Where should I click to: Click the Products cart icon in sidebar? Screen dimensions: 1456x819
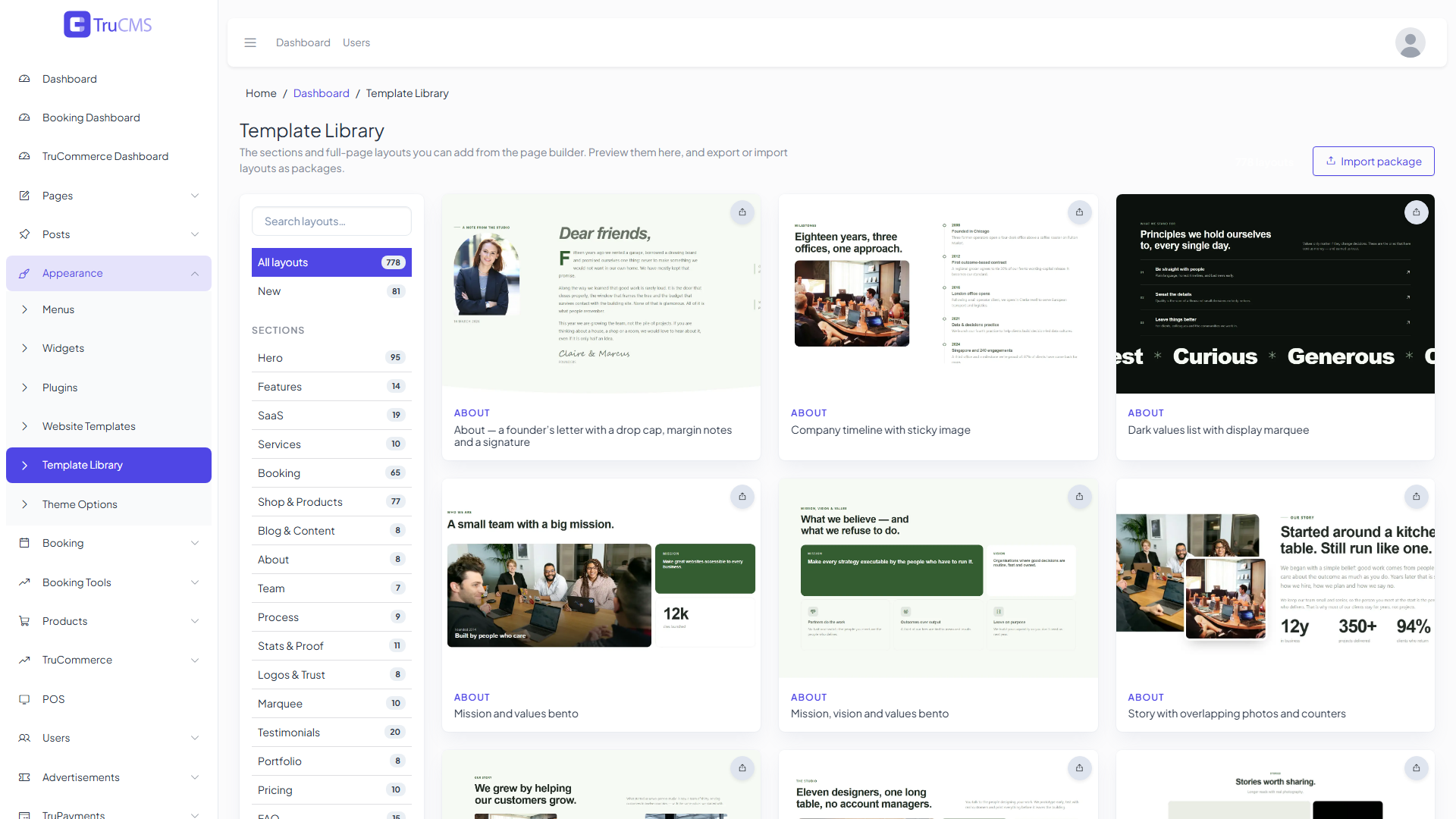coord(24,621)
